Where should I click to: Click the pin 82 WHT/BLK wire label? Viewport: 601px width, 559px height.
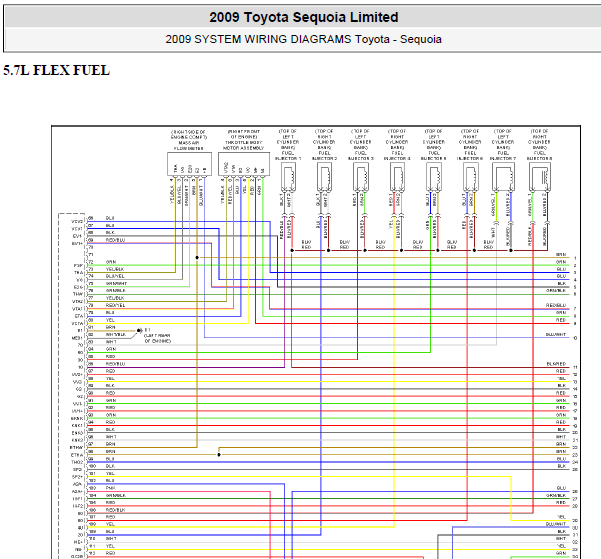coord(115,335)
